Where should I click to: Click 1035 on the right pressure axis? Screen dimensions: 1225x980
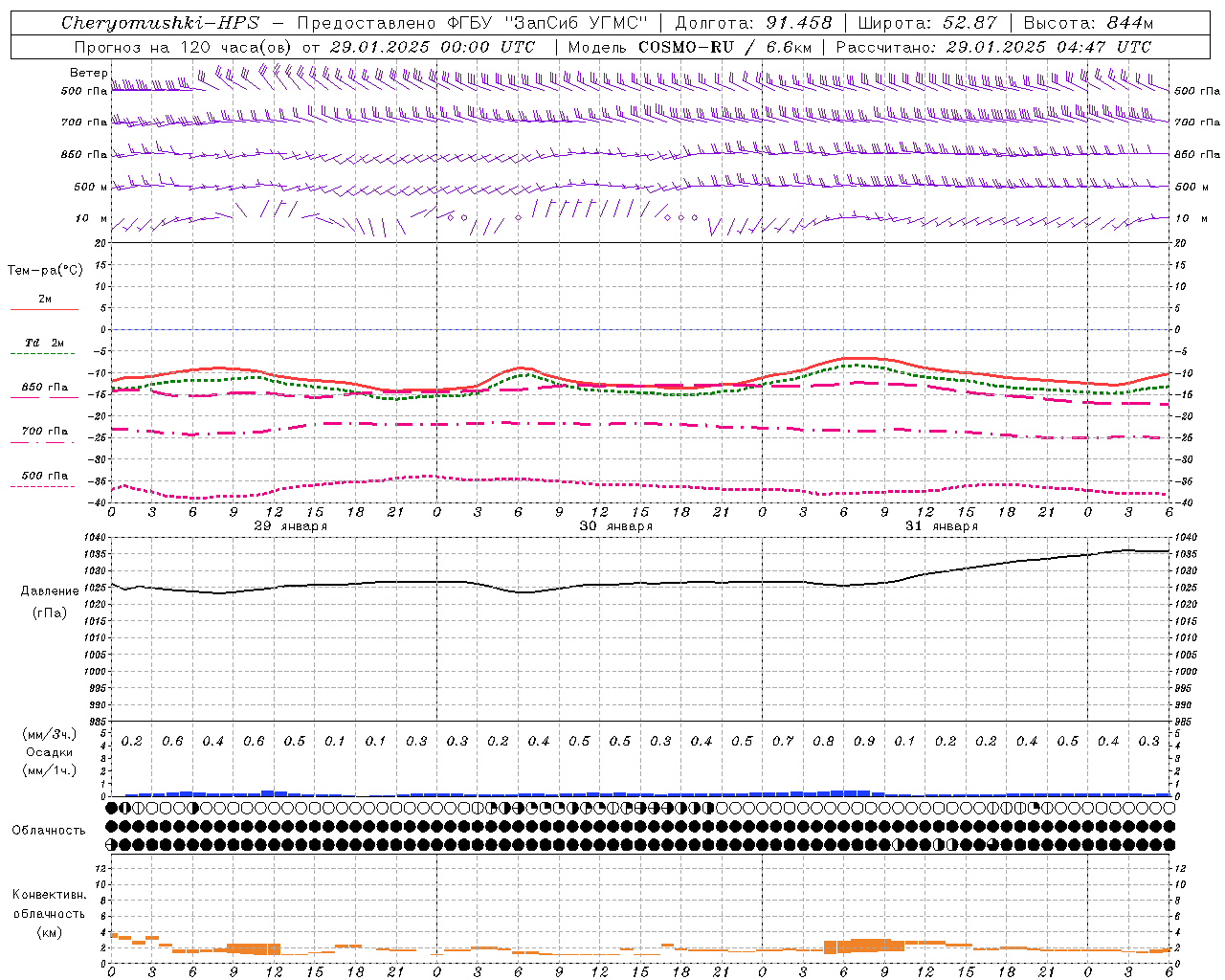(x=1186, y=554)
